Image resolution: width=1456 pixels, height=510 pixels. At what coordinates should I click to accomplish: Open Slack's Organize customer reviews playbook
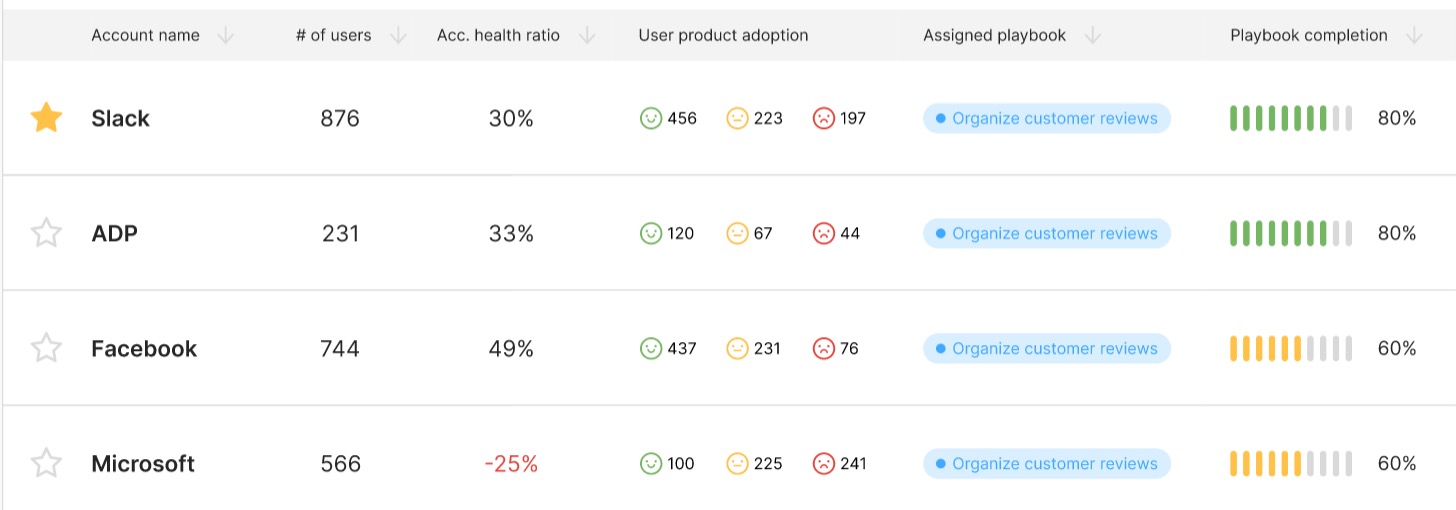(1046, 118)
